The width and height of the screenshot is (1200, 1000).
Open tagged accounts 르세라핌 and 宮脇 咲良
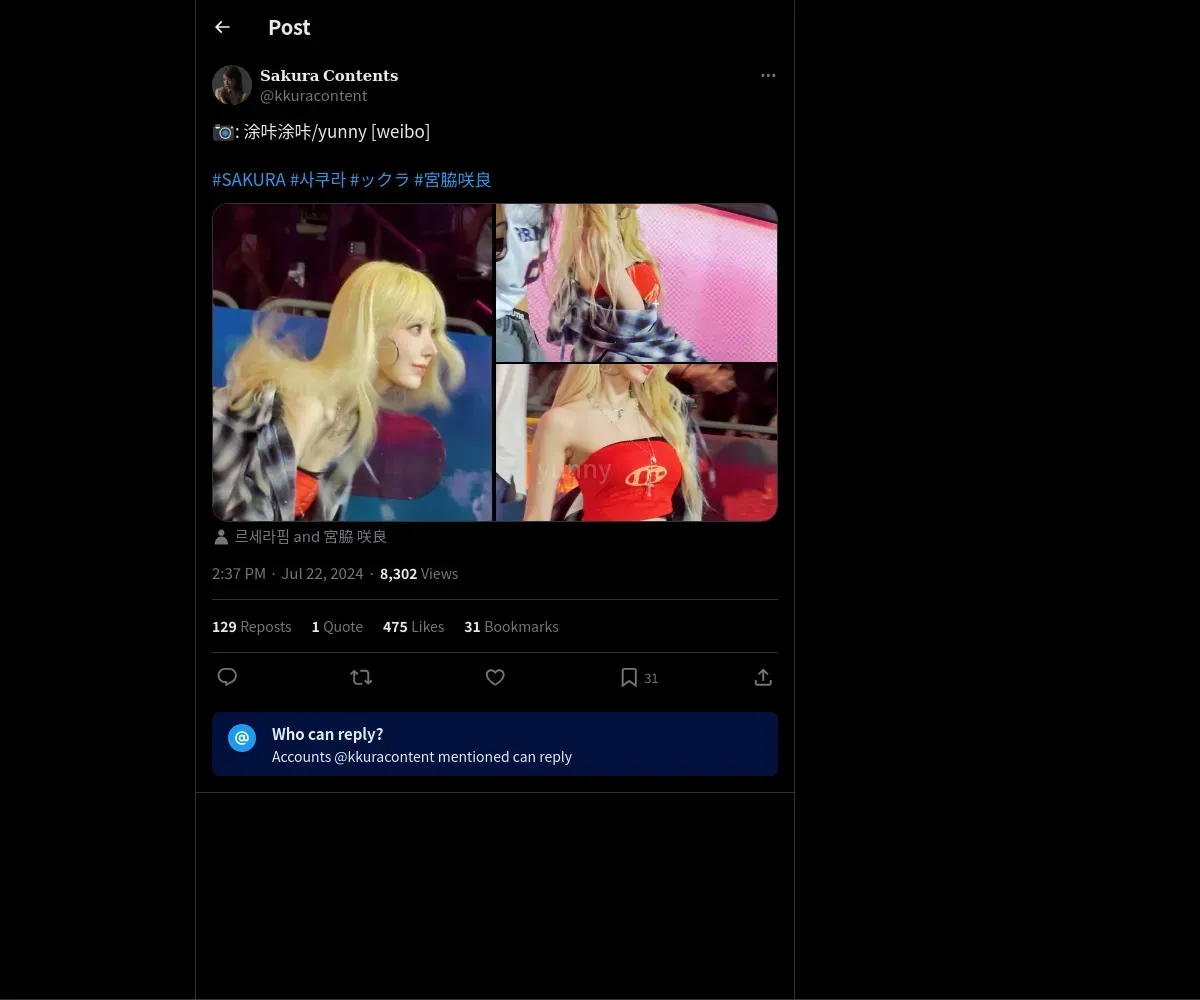click(311, 537)
